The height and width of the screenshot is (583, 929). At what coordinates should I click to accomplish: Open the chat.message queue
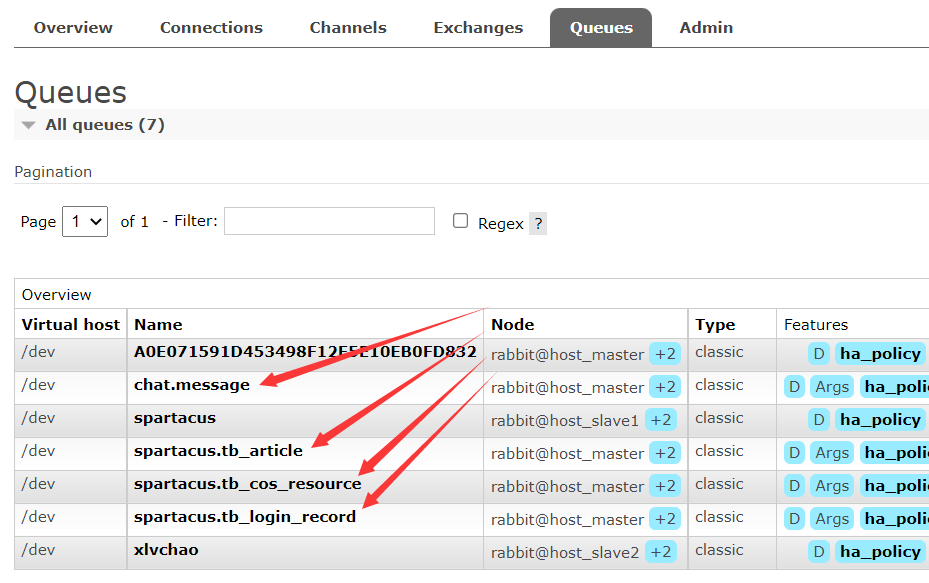point(192,385)
